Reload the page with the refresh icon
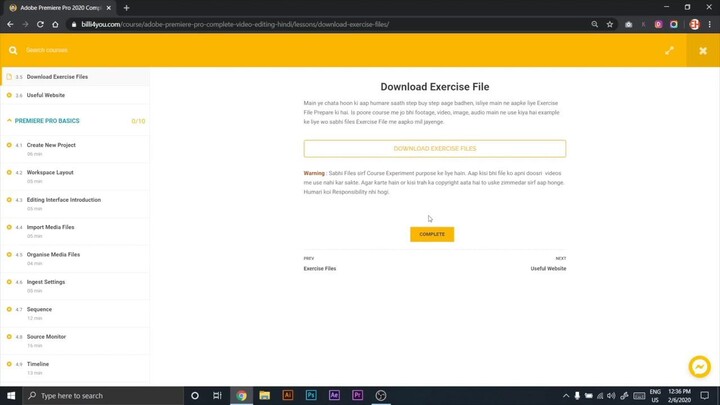Viewport: 720px width, 405px height. coord(40,24)
